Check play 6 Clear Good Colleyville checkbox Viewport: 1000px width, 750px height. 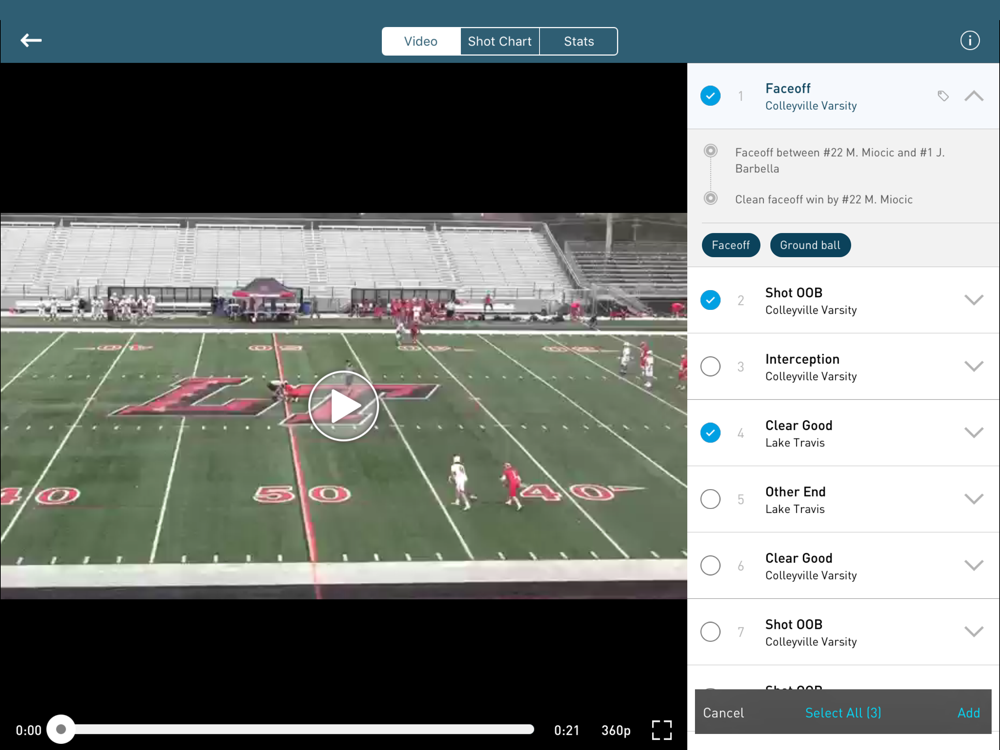click(710, 565)
